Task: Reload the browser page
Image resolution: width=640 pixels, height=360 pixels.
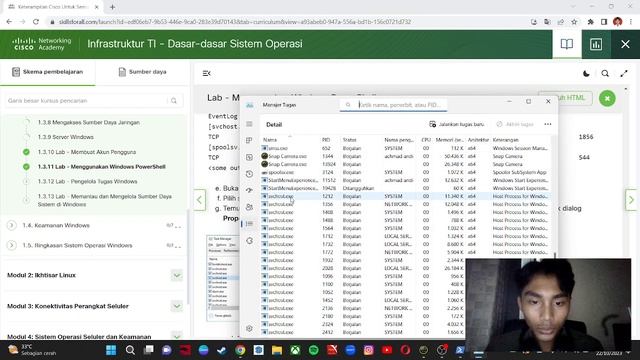Action: tap(36, 22)
